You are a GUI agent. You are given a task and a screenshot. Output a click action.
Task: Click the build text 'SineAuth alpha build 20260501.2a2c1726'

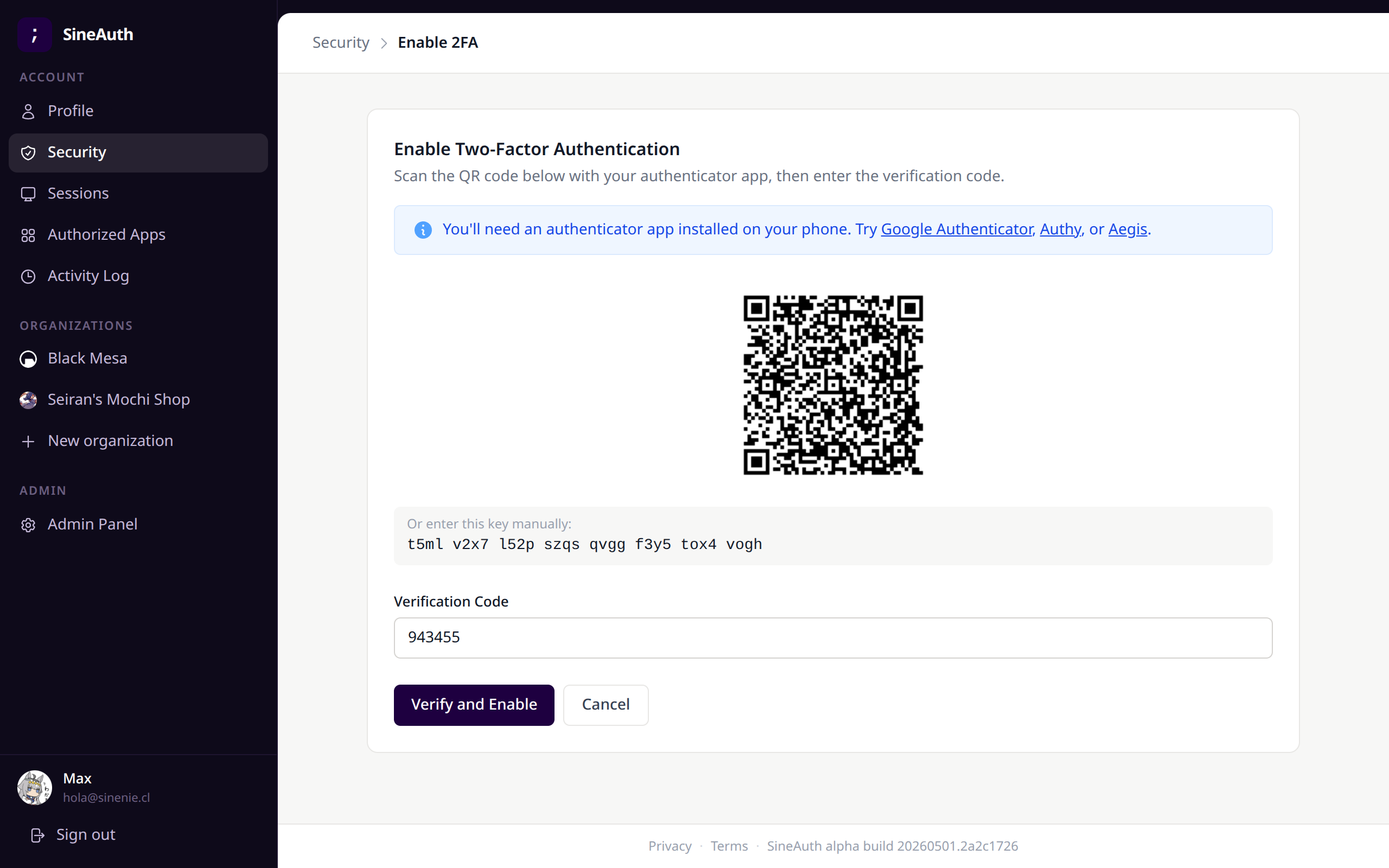pos(893,846)
